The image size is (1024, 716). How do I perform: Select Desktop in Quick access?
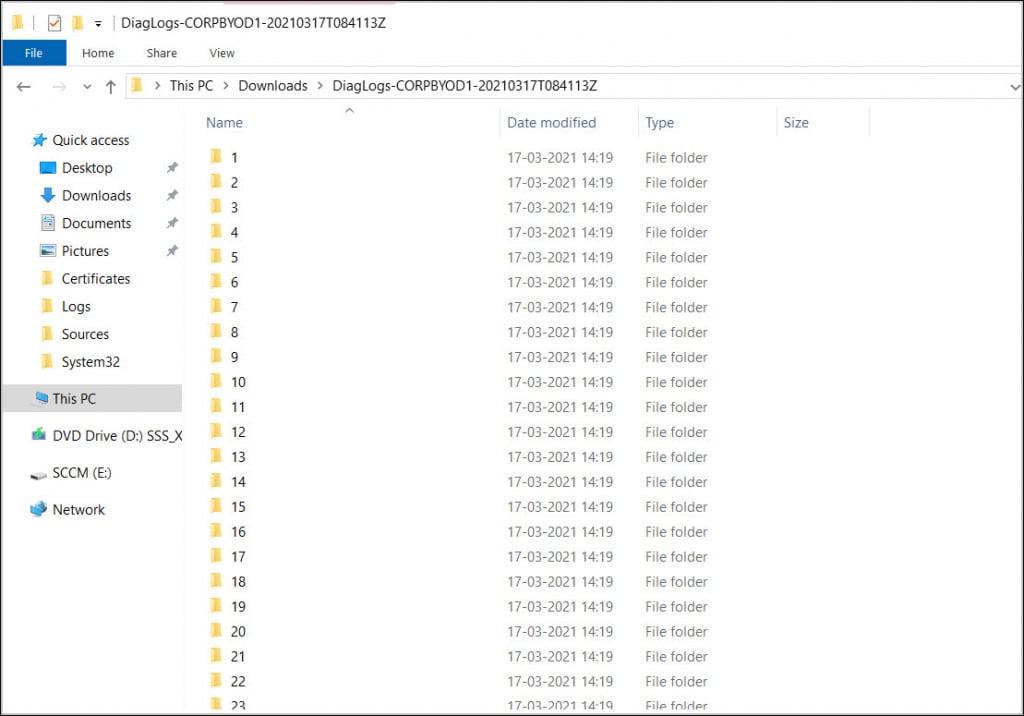coord(87,168)
